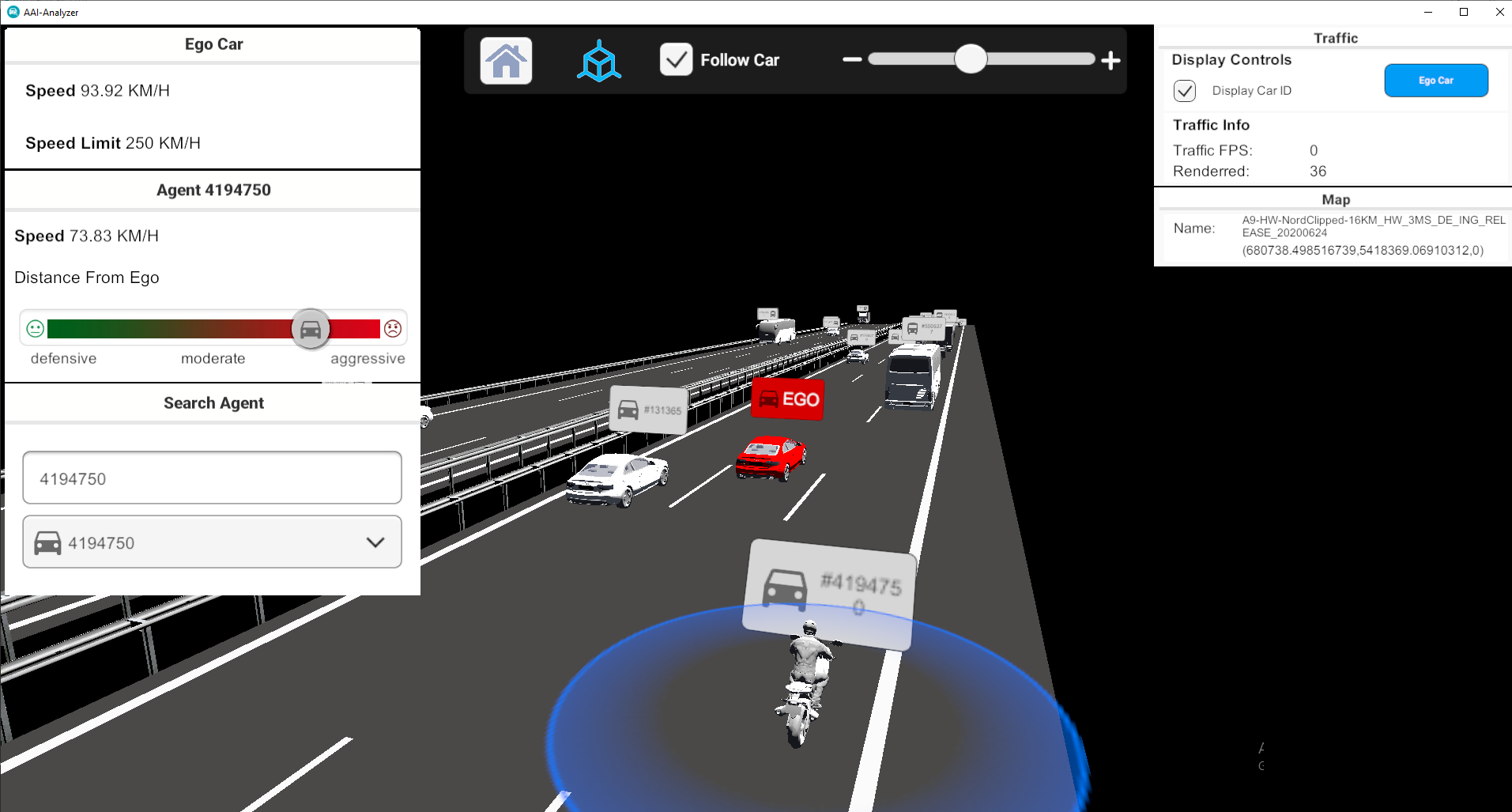Click the zoom out minus icon

tap(852, 59)
